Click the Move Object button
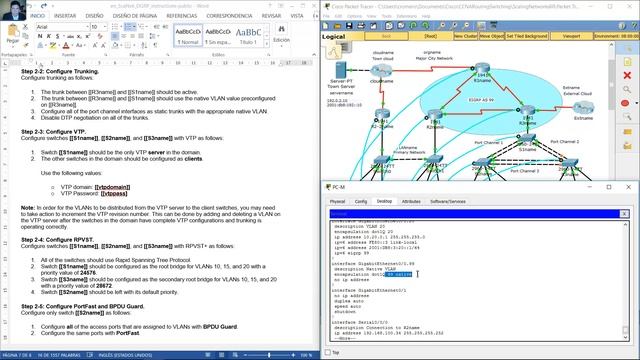The width and height of the screenshot is (640, 360). [491, 36]
